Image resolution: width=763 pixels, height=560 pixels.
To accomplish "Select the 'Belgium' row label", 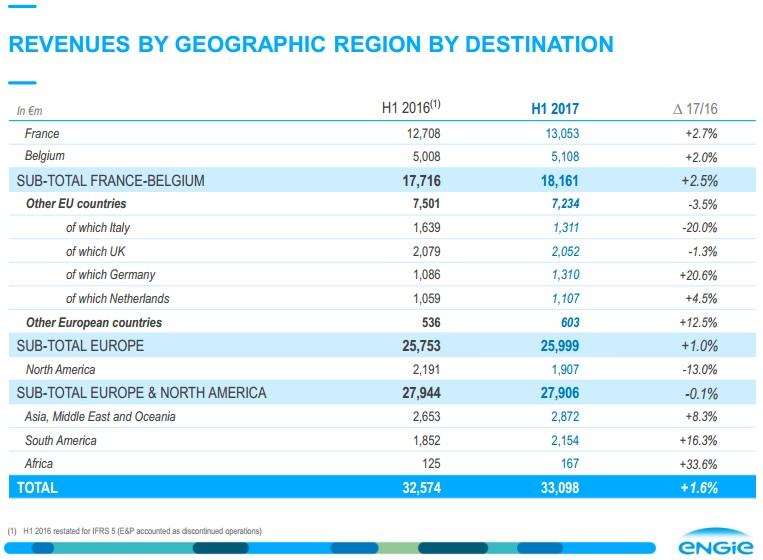I will (x=45, y=156).
